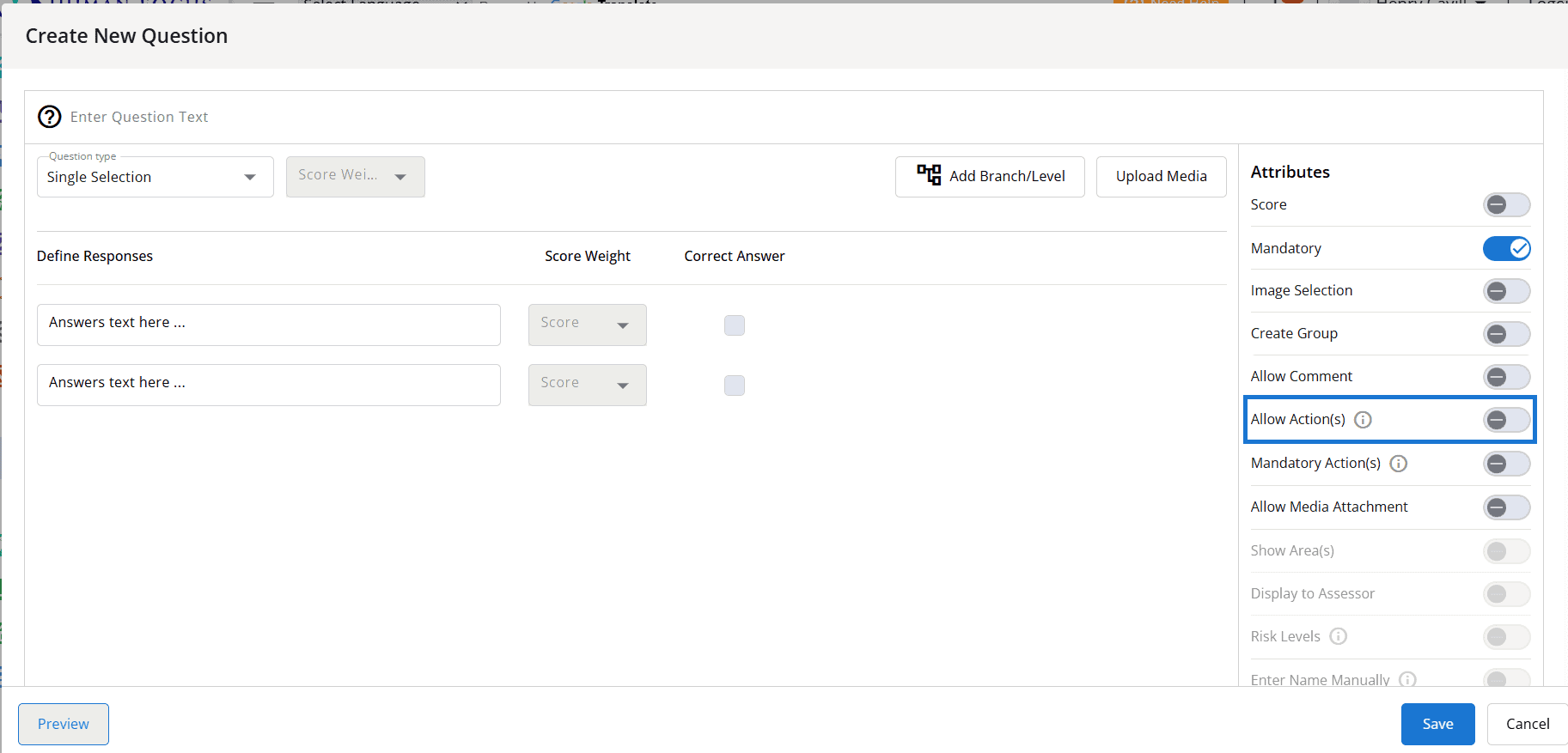Screen dimensions: 1568x753
Task: Open the Question type dropdown
Action: (x=155, y=177)
